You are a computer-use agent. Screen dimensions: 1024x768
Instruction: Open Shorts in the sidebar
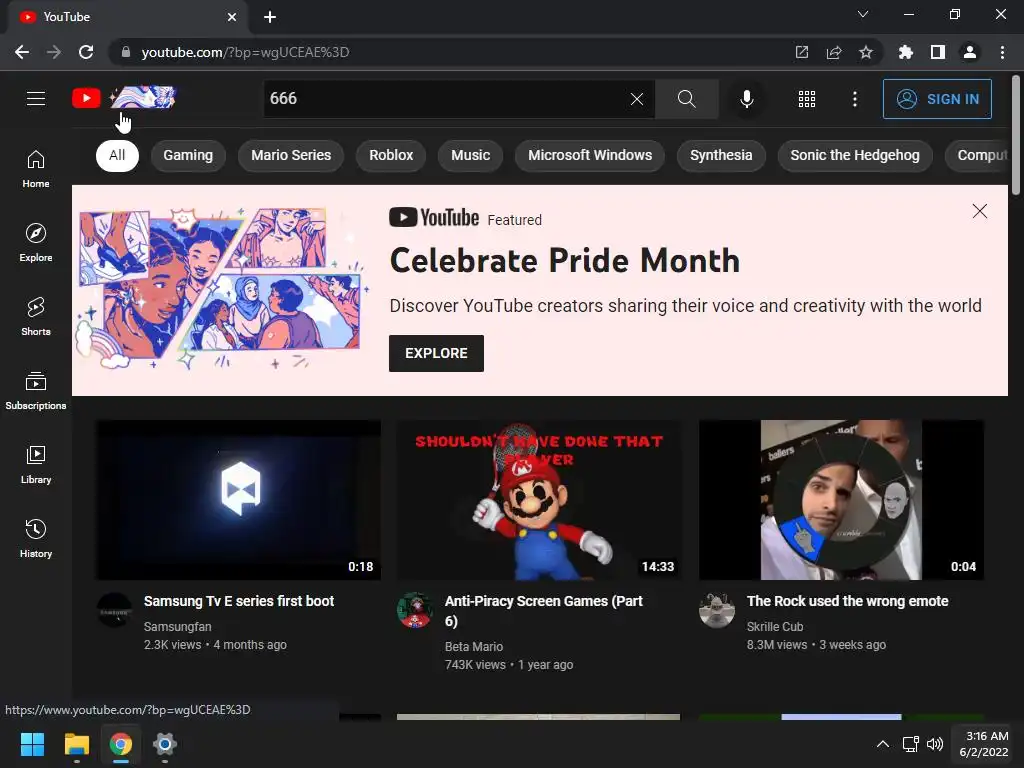click(x=36, y=317)
